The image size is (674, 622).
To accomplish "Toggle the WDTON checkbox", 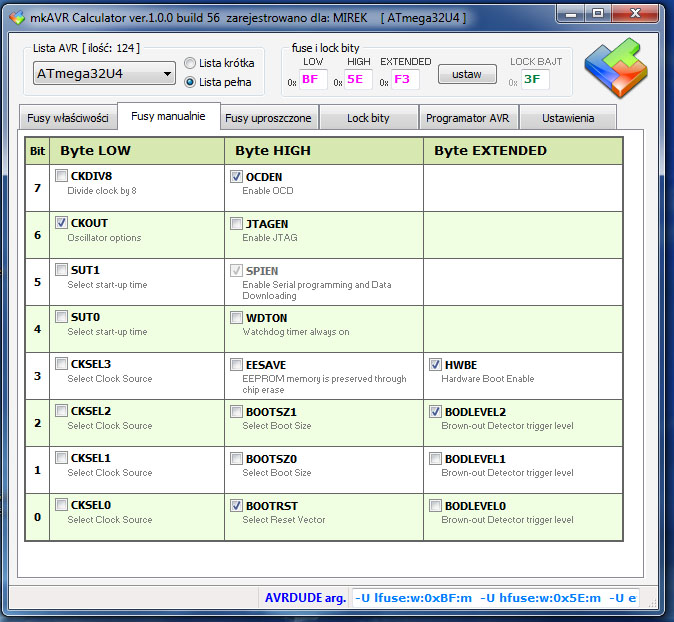I will [x=236, y=317].
